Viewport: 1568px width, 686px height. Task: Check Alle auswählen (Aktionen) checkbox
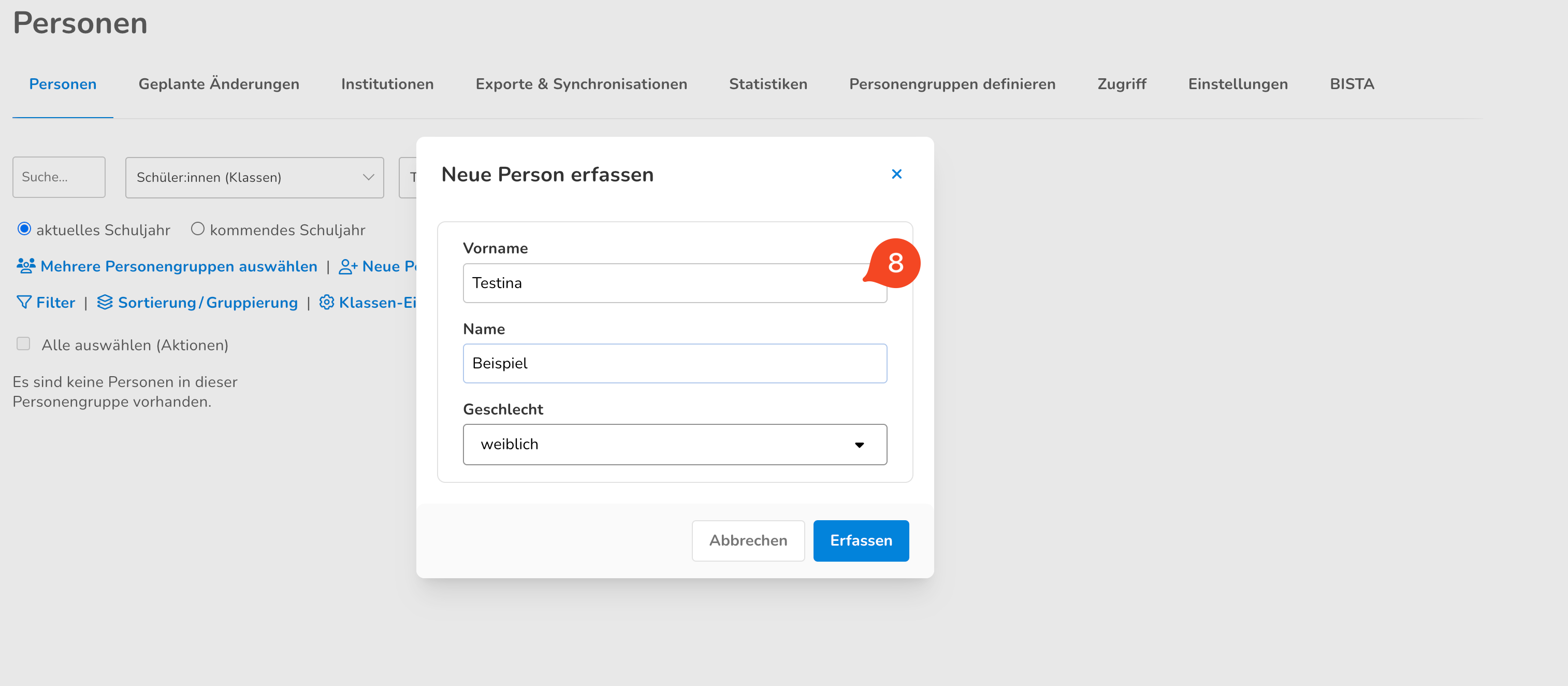coord(23,344)
